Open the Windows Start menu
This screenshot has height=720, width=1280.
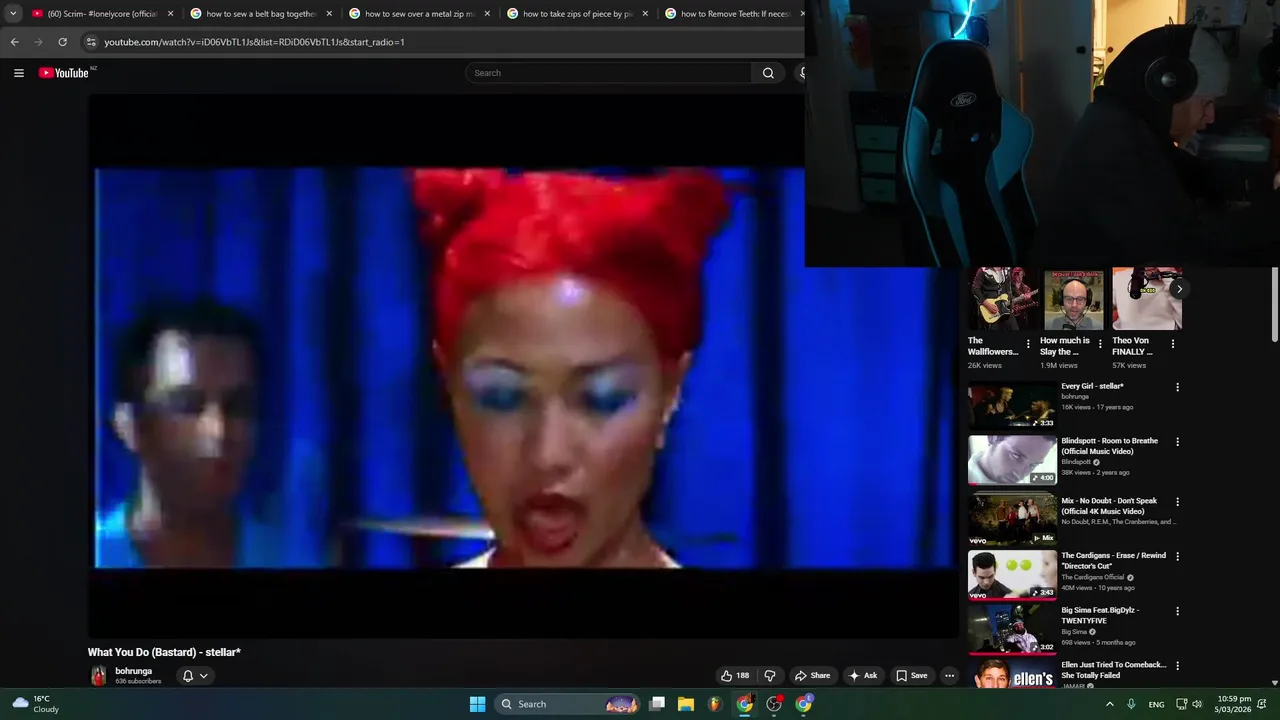[x=477, y=704]
